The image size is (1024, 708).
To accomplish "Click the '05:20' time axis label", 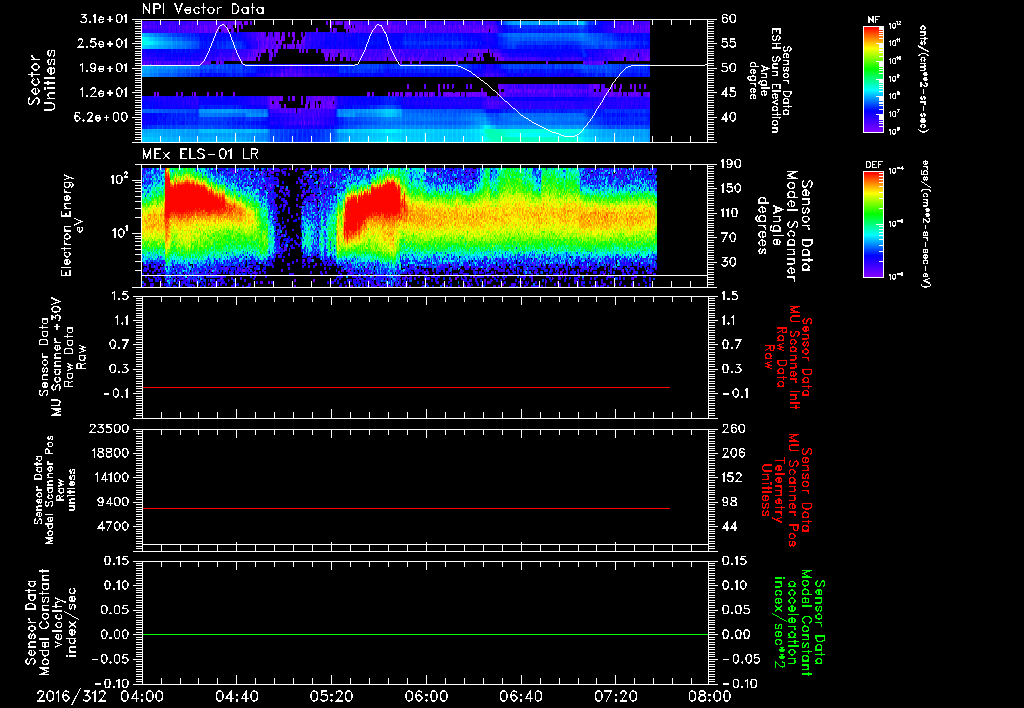I will tap(331, 696).
